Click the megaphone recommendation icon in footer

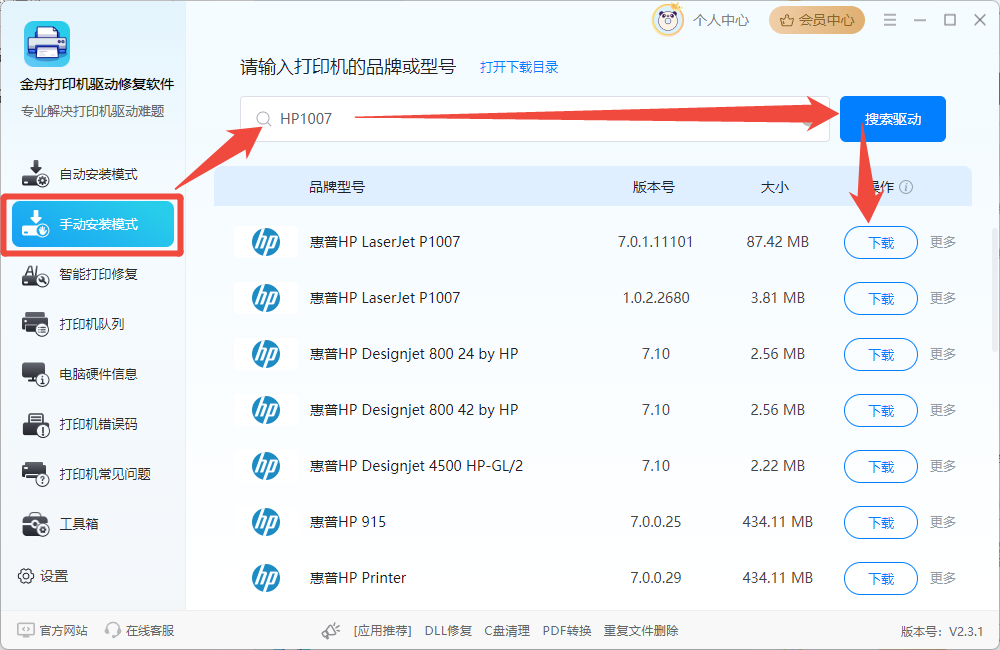330,631
